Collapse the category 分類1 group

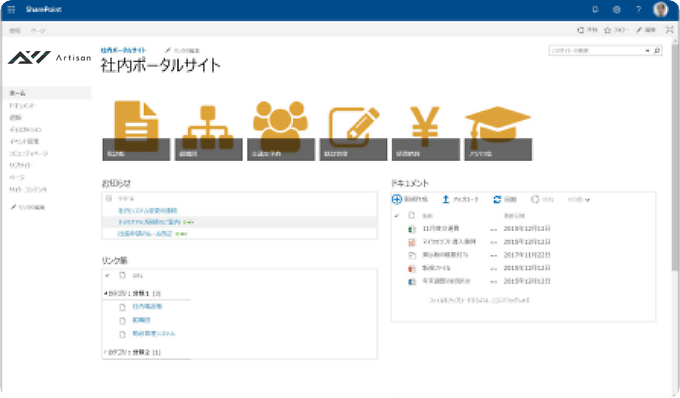click(x=105, y=294)
